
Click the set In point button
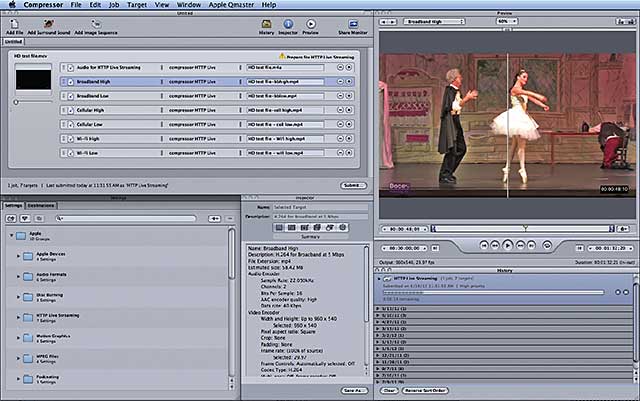tap(436, 248)
